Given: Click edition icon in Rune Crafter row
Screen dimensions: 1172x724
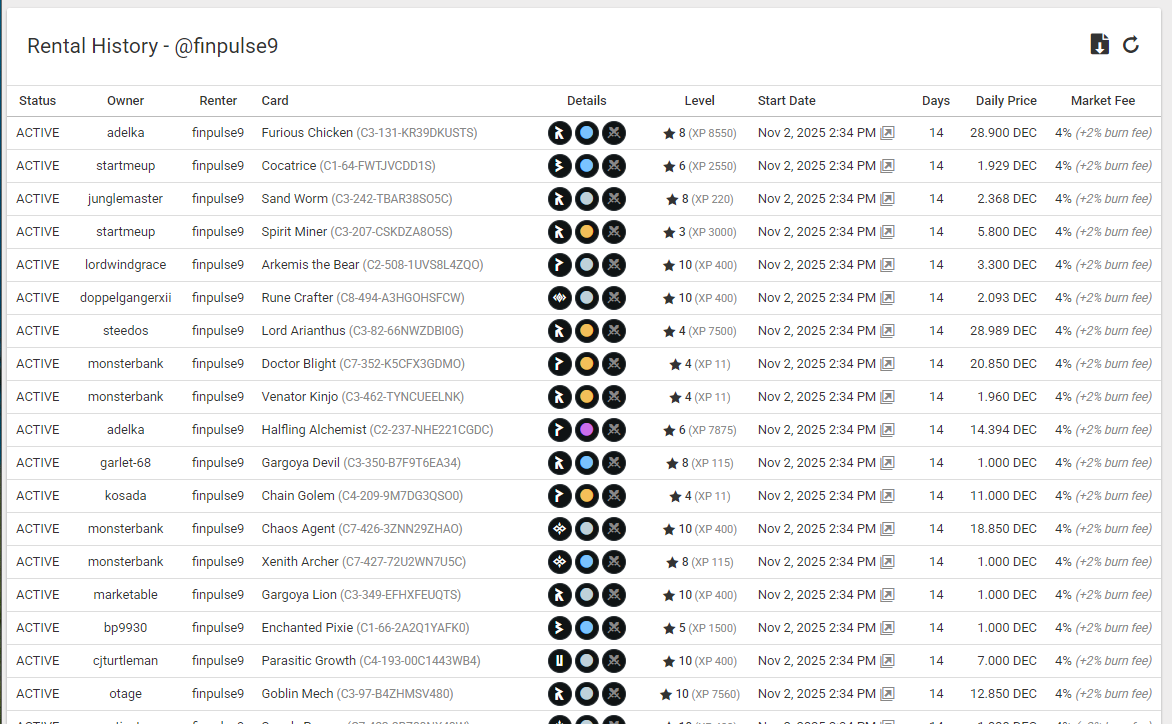Looking at the screenshot, I should coord(559,297).
